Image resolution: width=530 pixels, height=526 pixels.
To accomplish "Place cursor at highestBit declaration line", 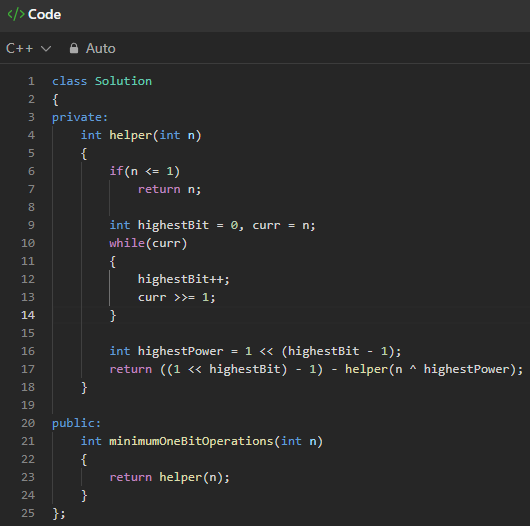I will [x=212, y=225].
